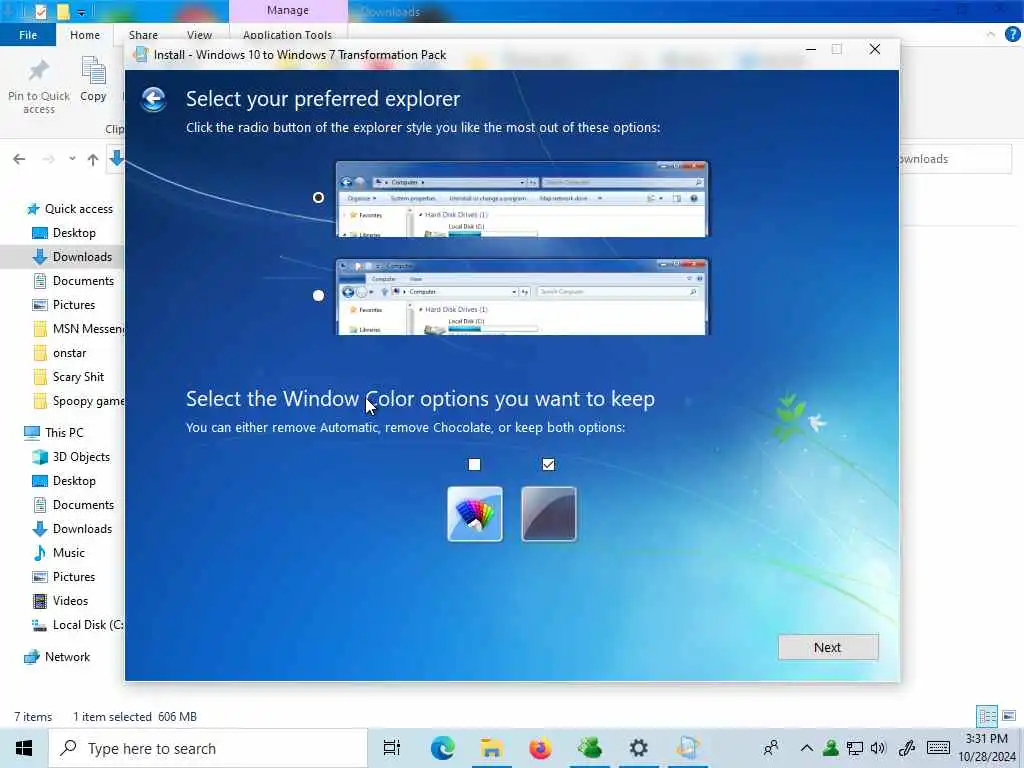This screenshot has height=768, width=1024.
Task: Open Documents under Quick access
Action: (73, 281)
